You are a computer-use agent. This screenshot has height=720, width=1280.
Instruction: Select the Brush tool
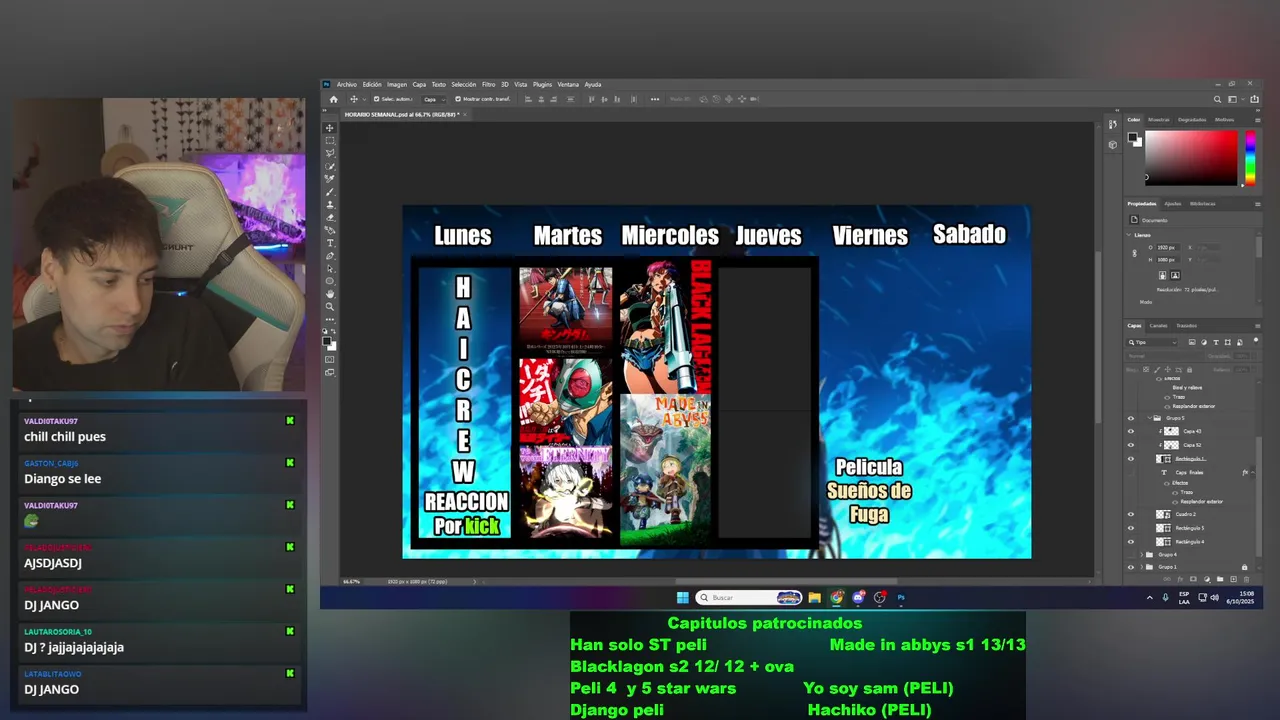[x=330, y=192]
